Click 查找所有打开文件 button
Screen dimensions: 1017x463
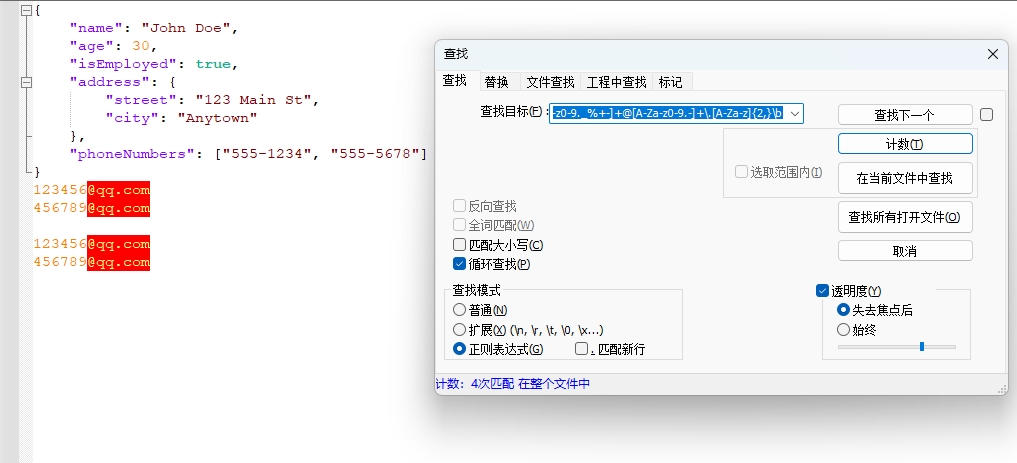click(905, 217)
